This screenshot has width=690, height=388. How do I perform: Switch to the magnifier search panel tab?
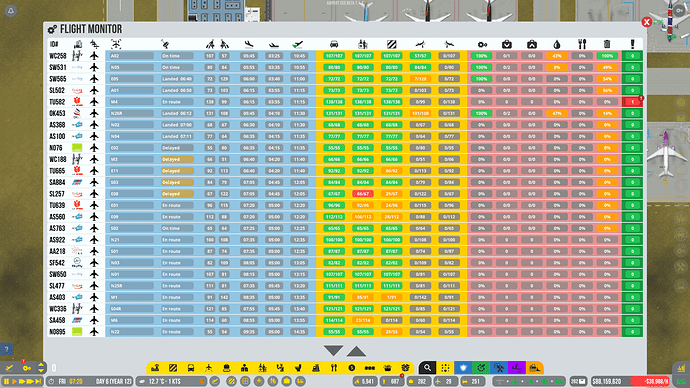pos(427,368)
